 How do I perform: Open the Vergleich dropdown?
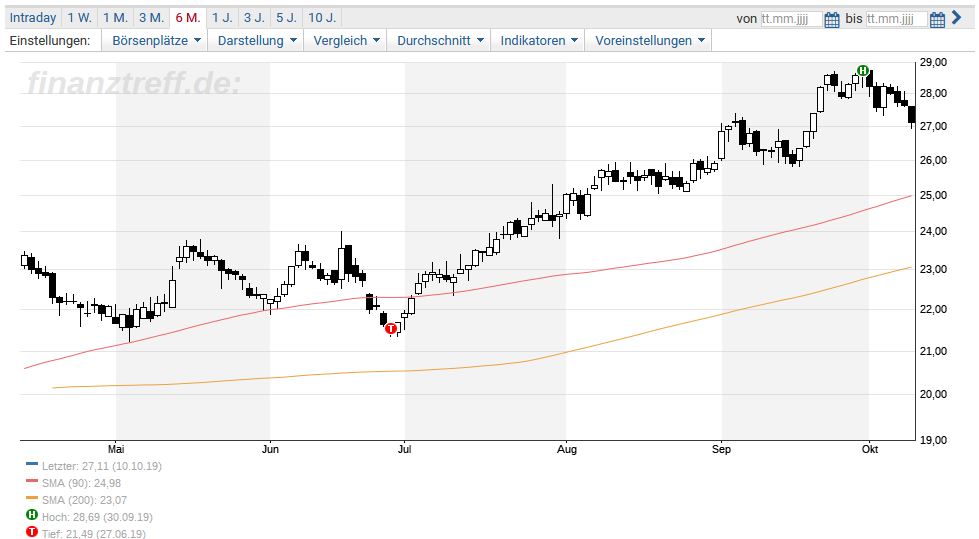pos(346,41)
